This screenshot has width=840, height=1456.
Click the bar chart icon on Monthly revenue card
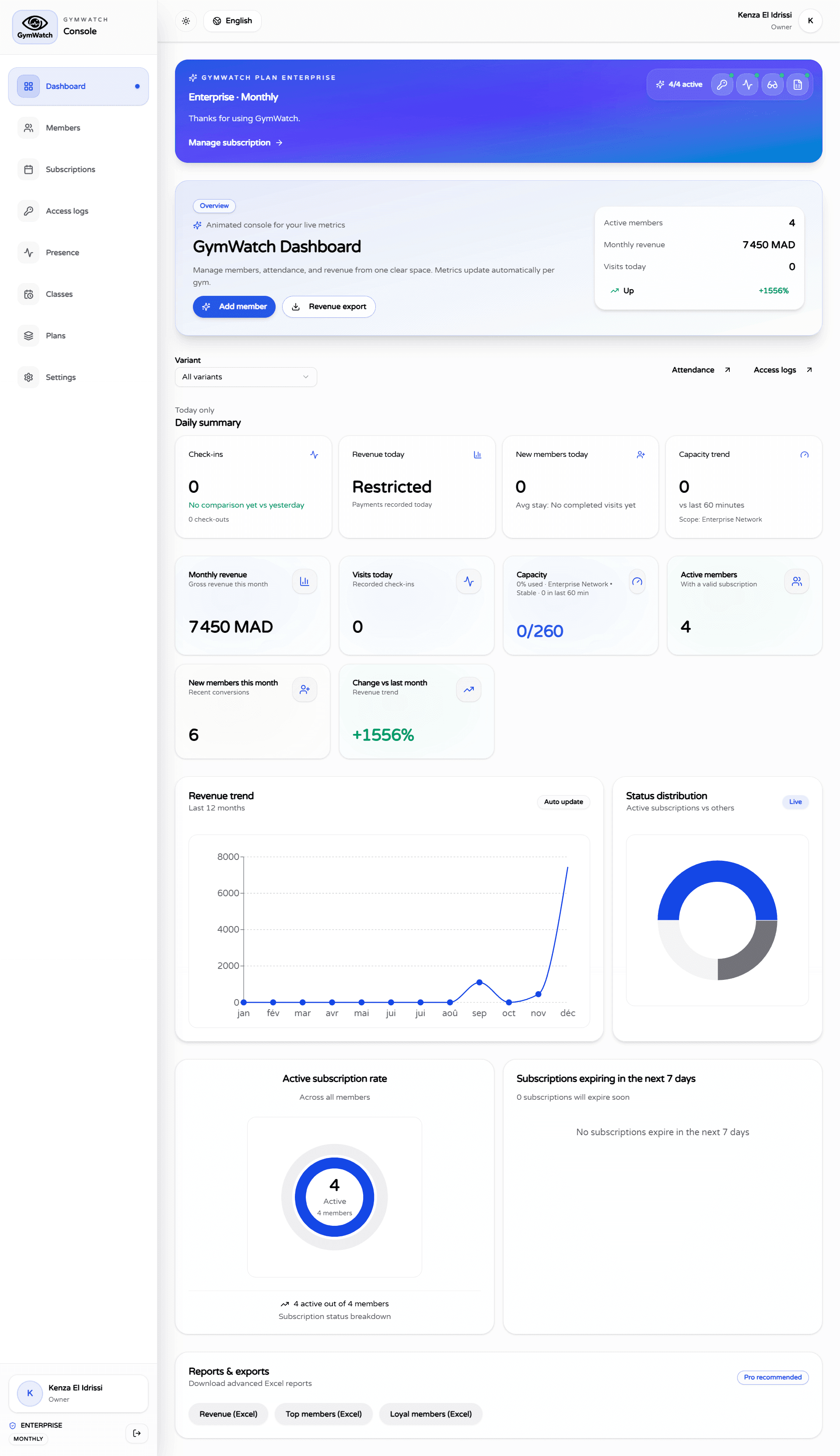click(x=304, y=581)
